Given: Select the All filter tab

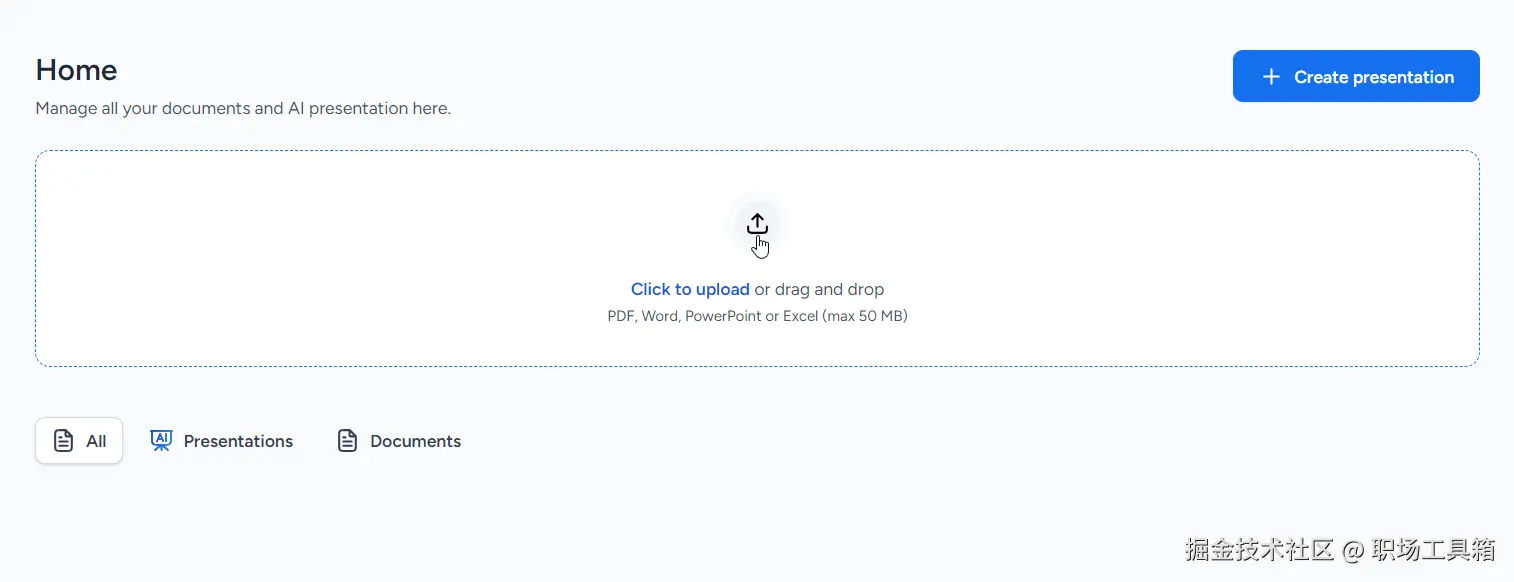Looking at the screenshot, I should 79,441.
